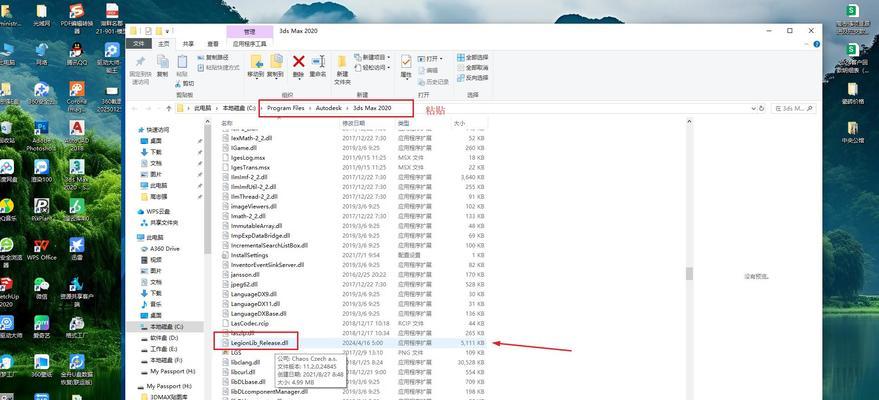The image size is (879, 400).
Task: Click the Properties checkmark icon
Action: tap(406, 61)
